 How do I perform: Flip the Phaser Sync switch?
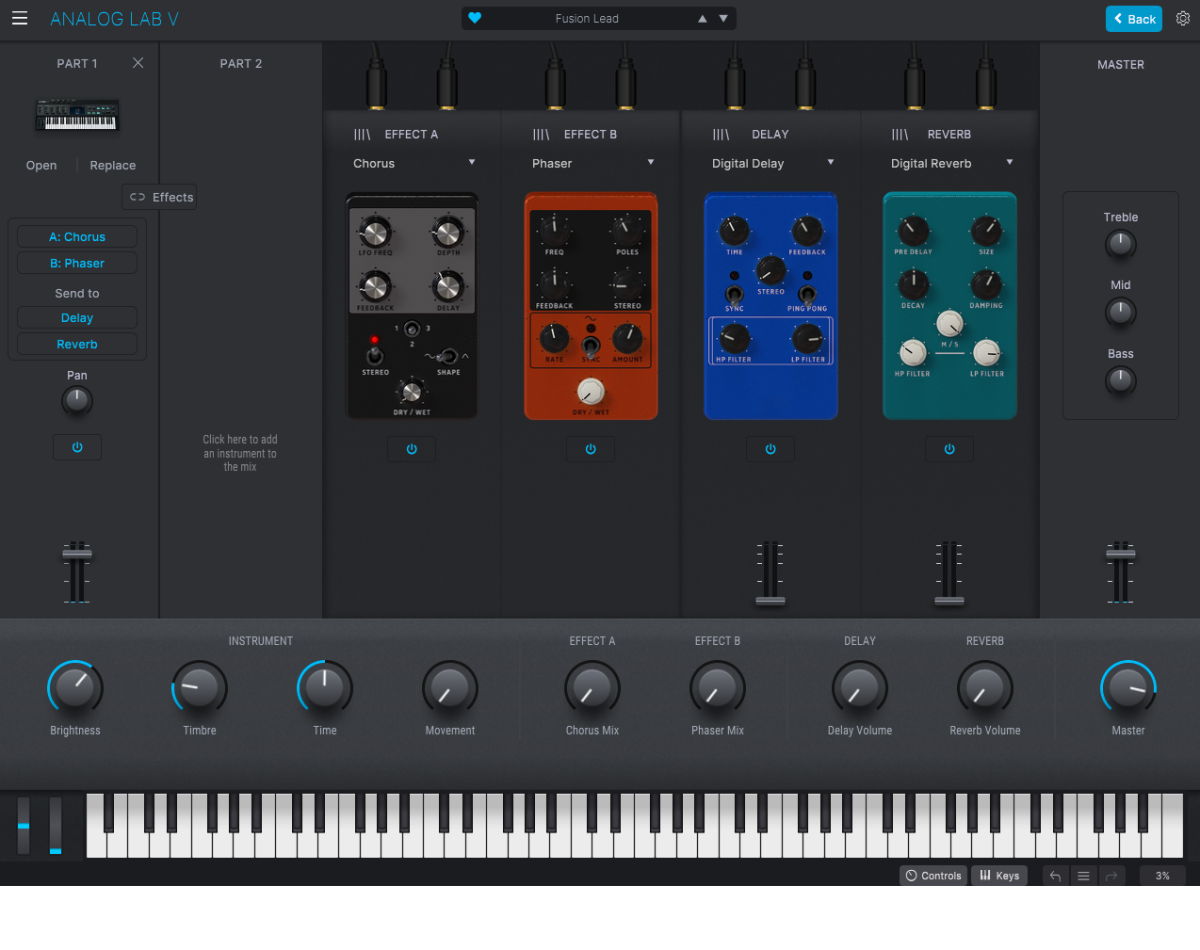point(591,346)
